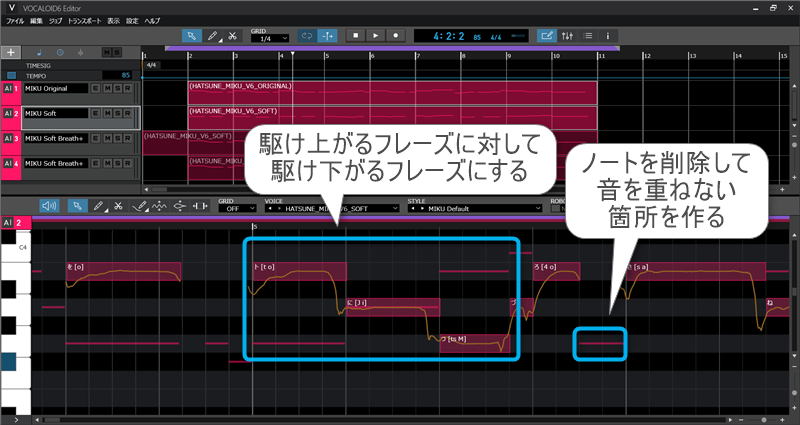
Task: Open the editor GRID OFF dropdown
Action: (x=237, y=209)
